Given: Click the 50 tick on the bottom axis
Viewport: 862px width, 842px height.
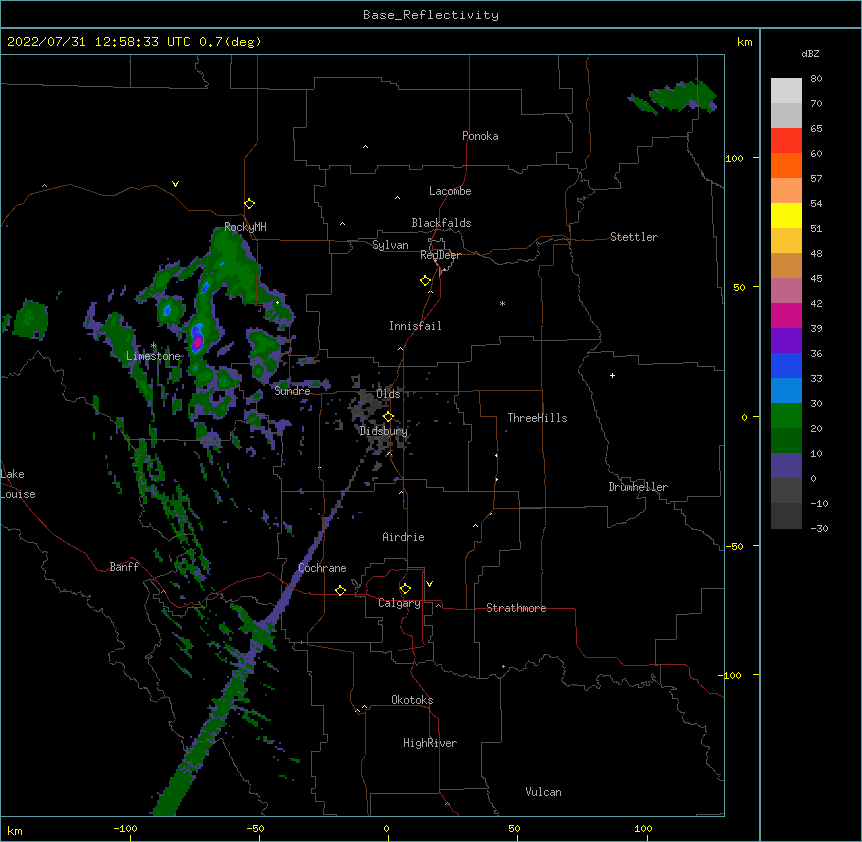Looking at the screenshot, I should pos(514,828).
